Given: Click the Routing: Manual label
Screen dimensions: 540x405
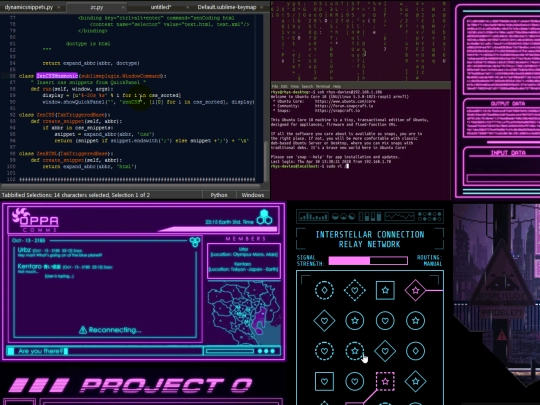Looking at the screenshot, I should point(429,261).
